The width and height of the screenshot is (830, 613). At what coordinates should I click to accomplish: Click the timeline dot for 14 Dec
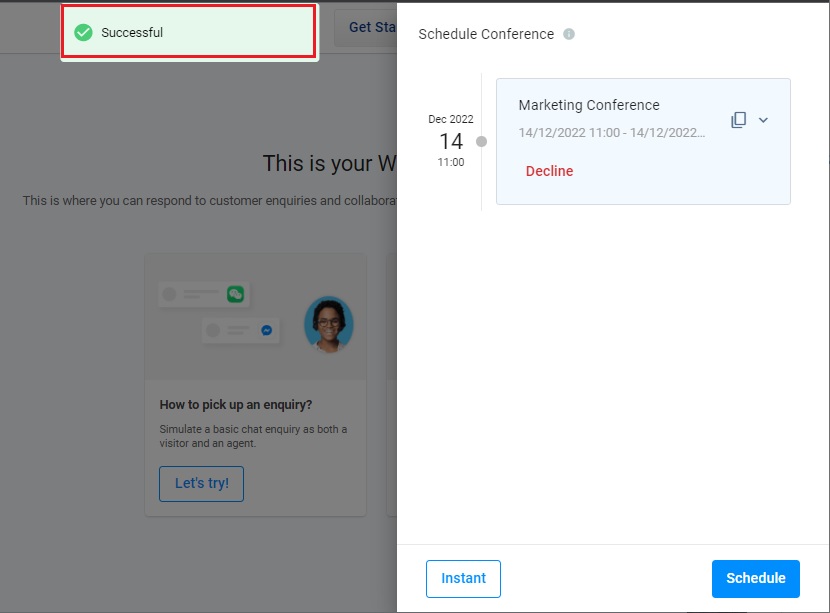point(481,141)
